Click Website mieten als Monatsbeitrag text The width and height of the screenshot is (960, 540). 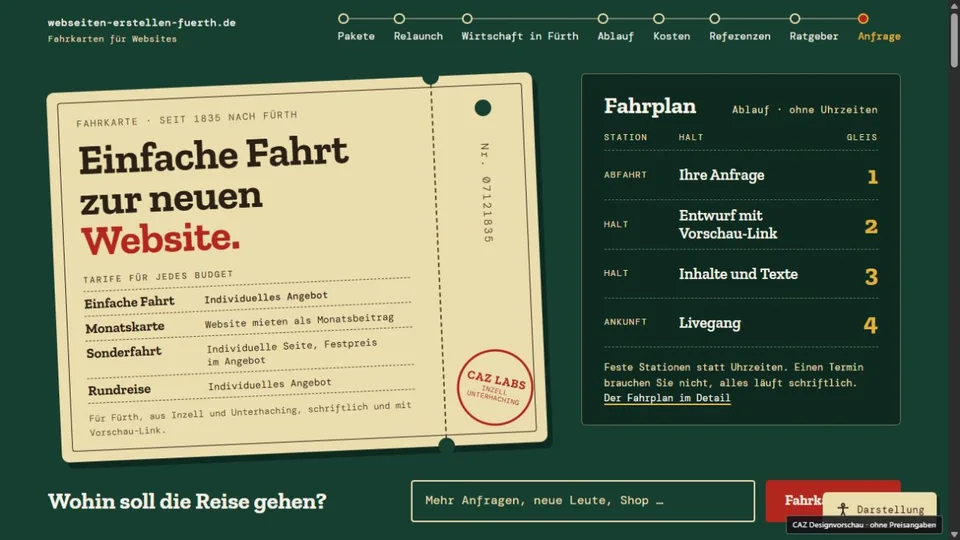pos(299,321)
